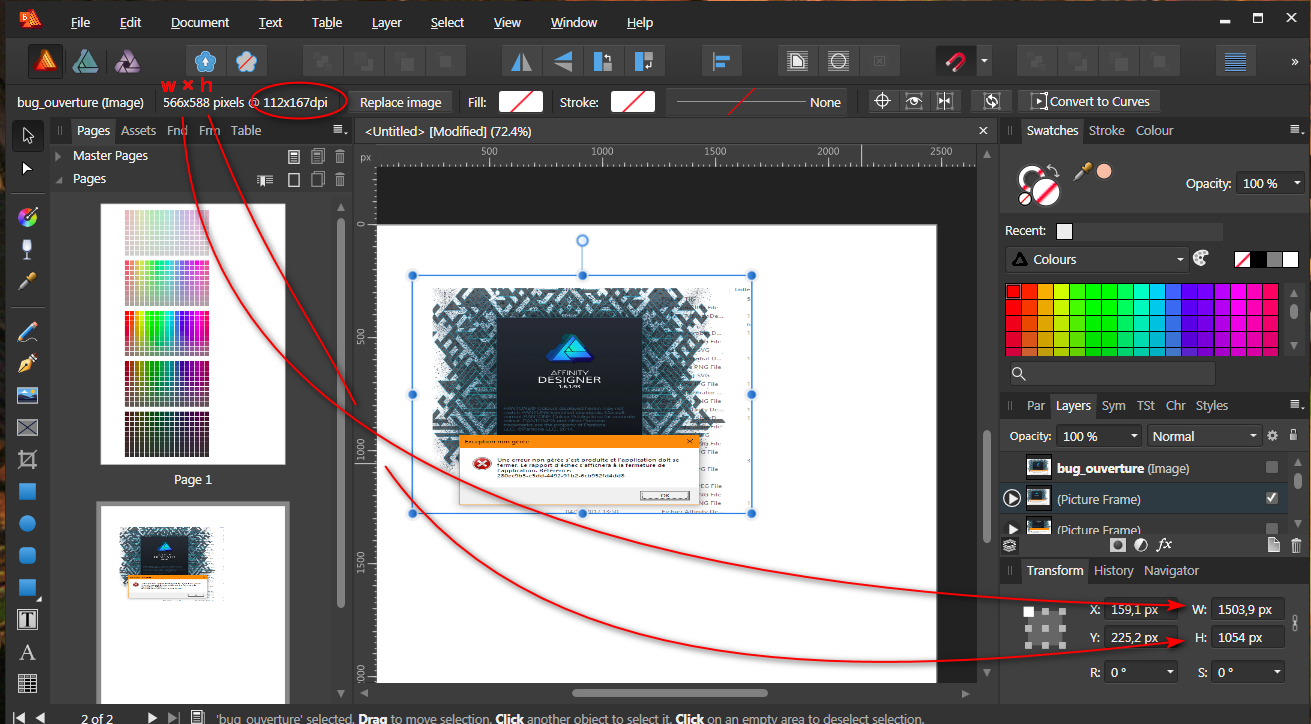Select the Move tool

28,135
